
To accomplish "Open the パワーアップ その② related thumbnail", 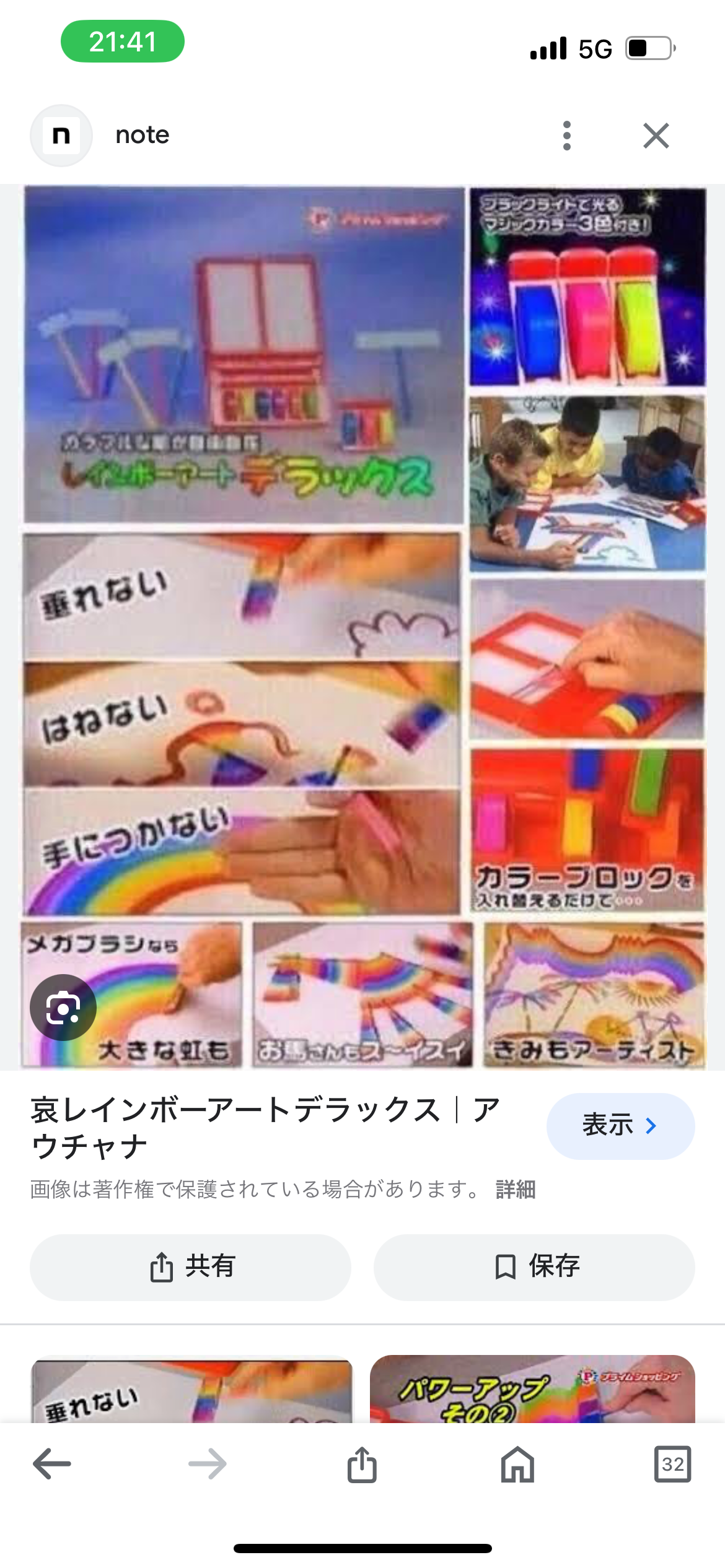I will pos(532,1388).
